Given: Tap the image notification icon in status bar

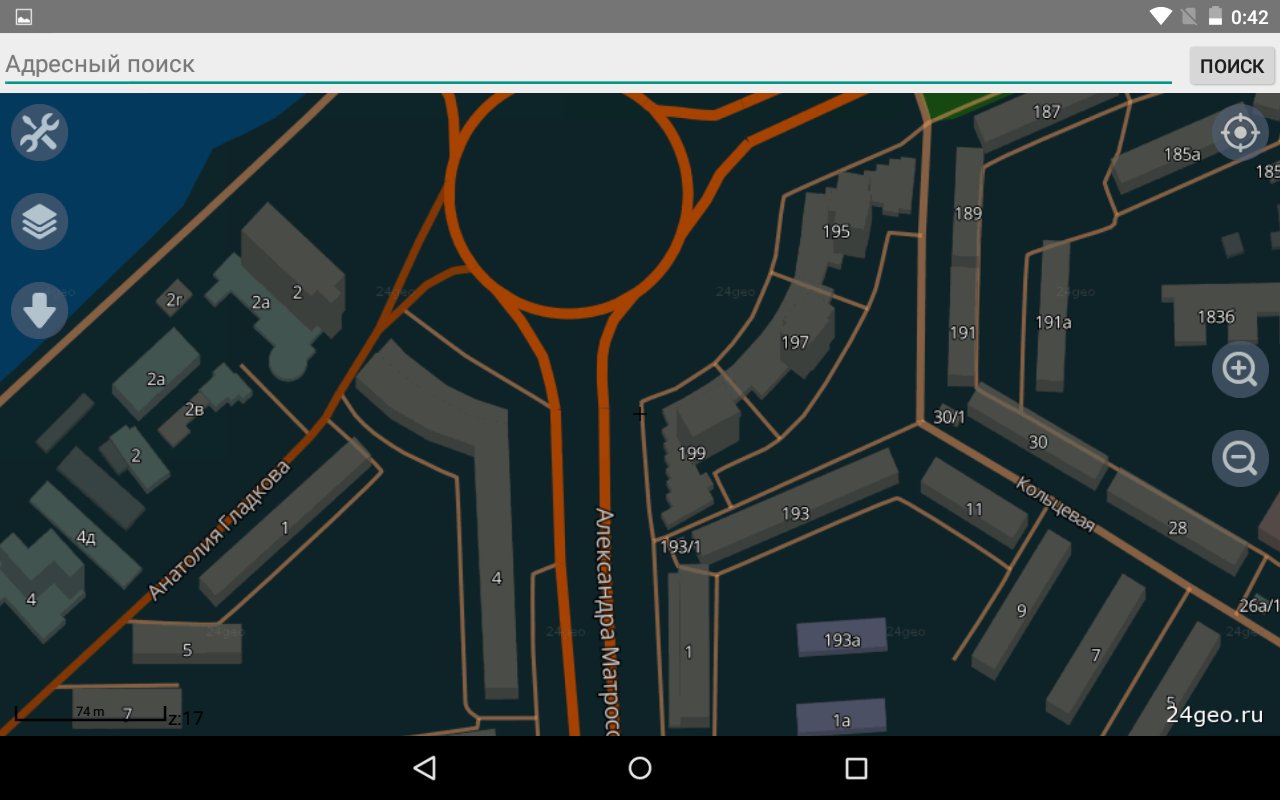Looking at the screenshot, I should [24, 17].
